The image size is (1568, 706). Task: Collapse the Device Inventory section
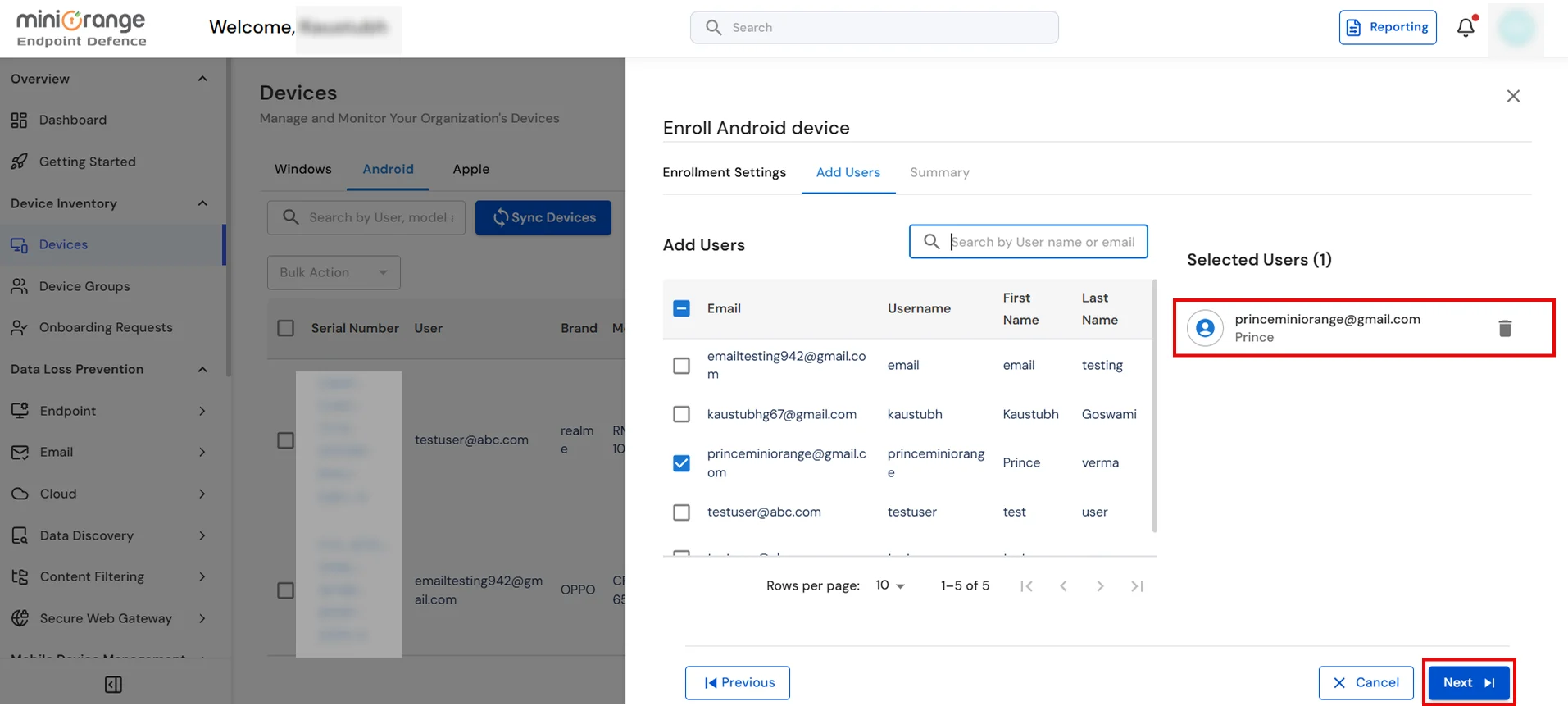202,203
